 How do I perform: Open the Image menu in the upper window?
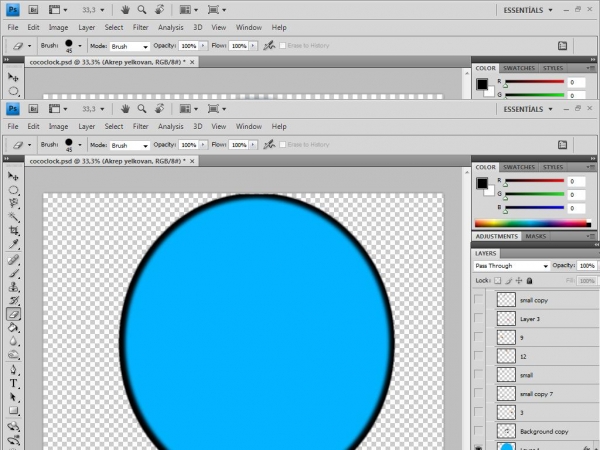click(x=58, y=28)
